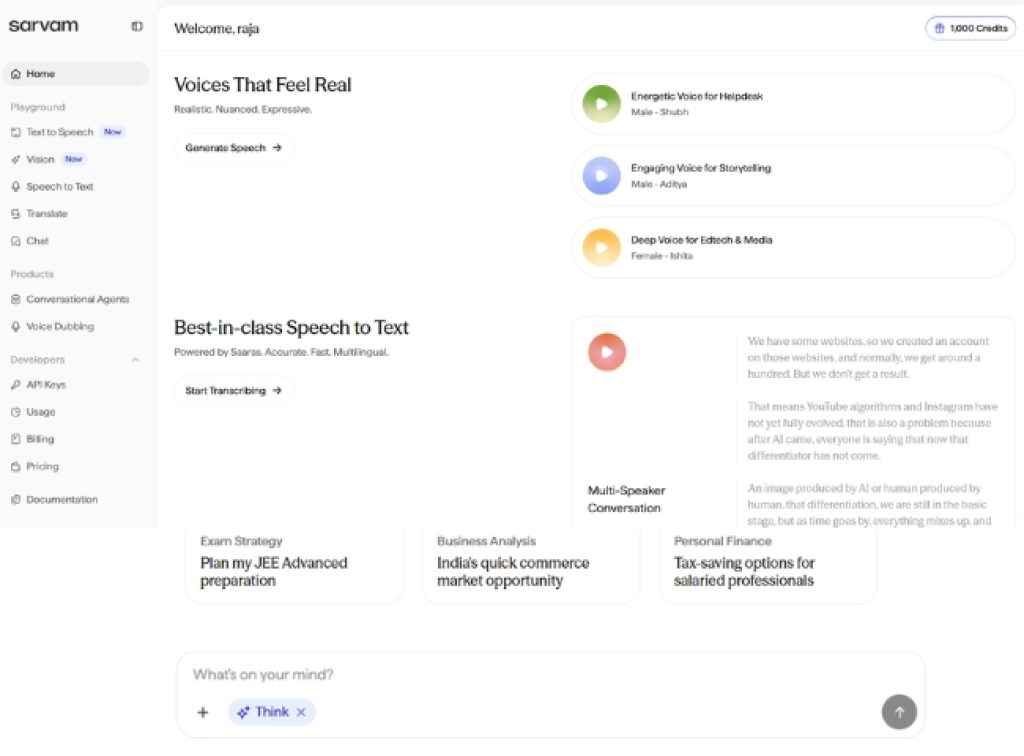This screenshot has width=1024, height=756.
Task: Open Documentation link in sidebar
Action: coord(62,500)
